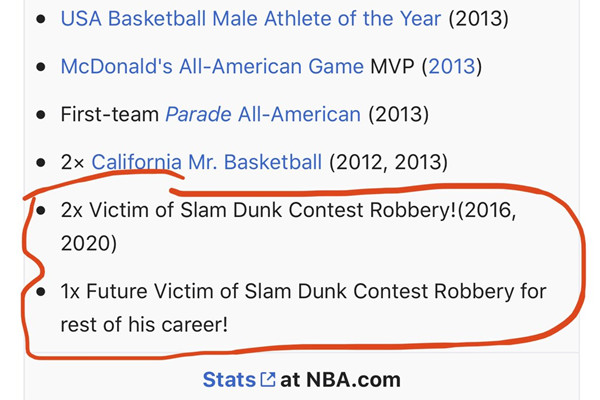Open the blue 2013 link after MVP

point(452,66)
